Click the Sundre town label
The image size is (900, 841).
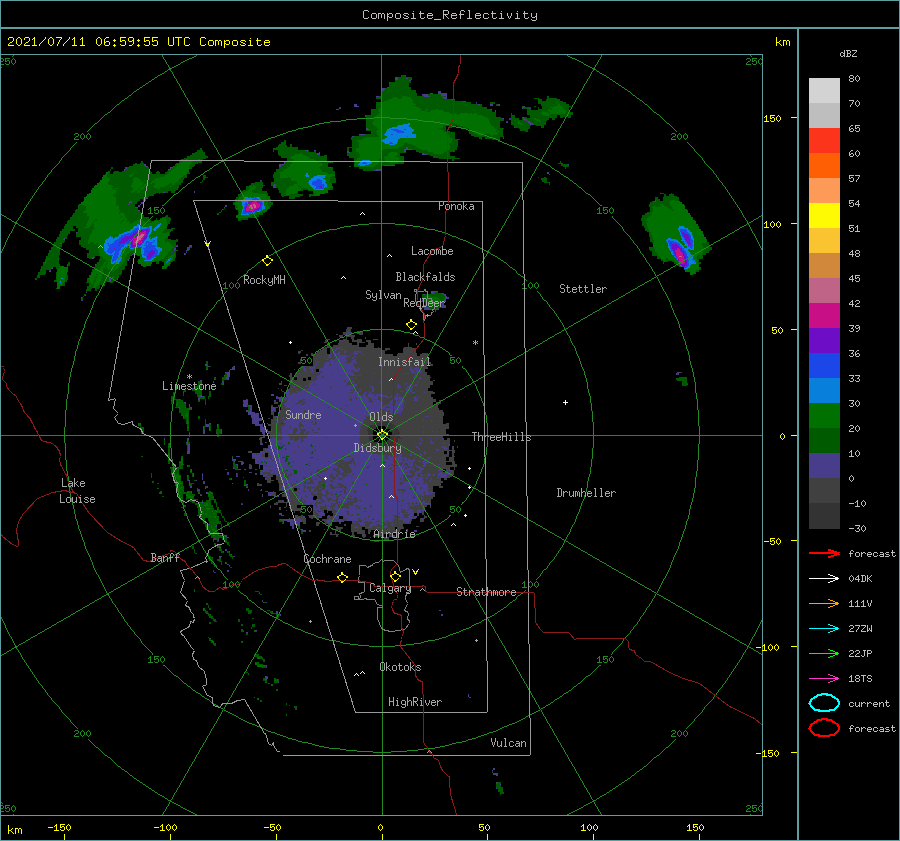303,414
